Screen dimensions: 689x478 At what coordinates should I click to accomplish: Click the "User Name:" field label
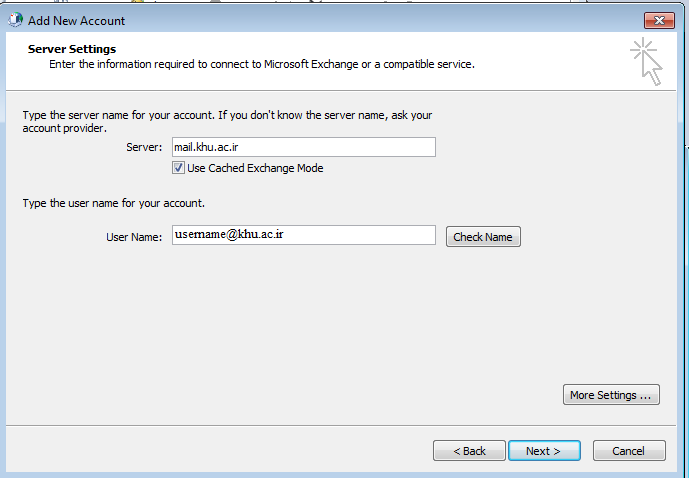pyautogui.click(x=133, y=237)
